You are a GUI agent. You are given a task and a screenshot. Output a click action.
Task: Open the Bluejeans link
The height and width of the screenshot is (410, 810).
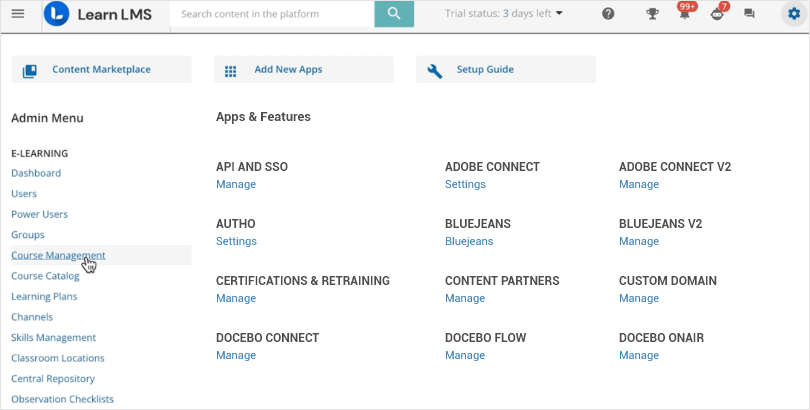point(469,241)
